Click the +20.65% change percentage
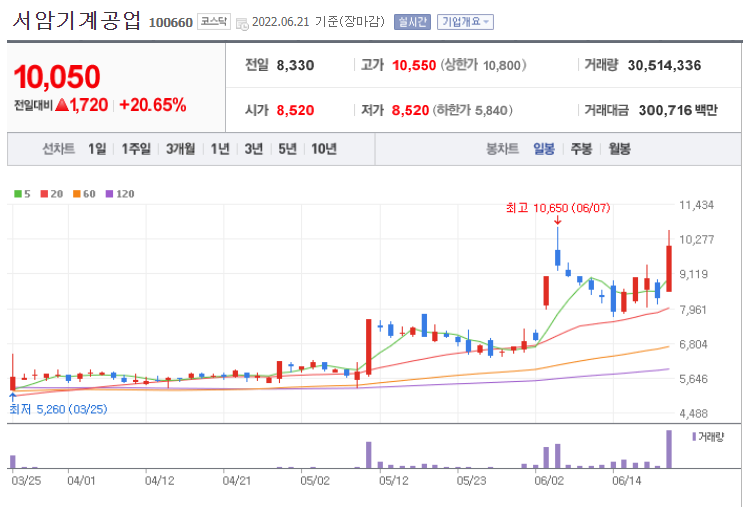Viewport: 743px width, 507px height. [x=153, y=105]
